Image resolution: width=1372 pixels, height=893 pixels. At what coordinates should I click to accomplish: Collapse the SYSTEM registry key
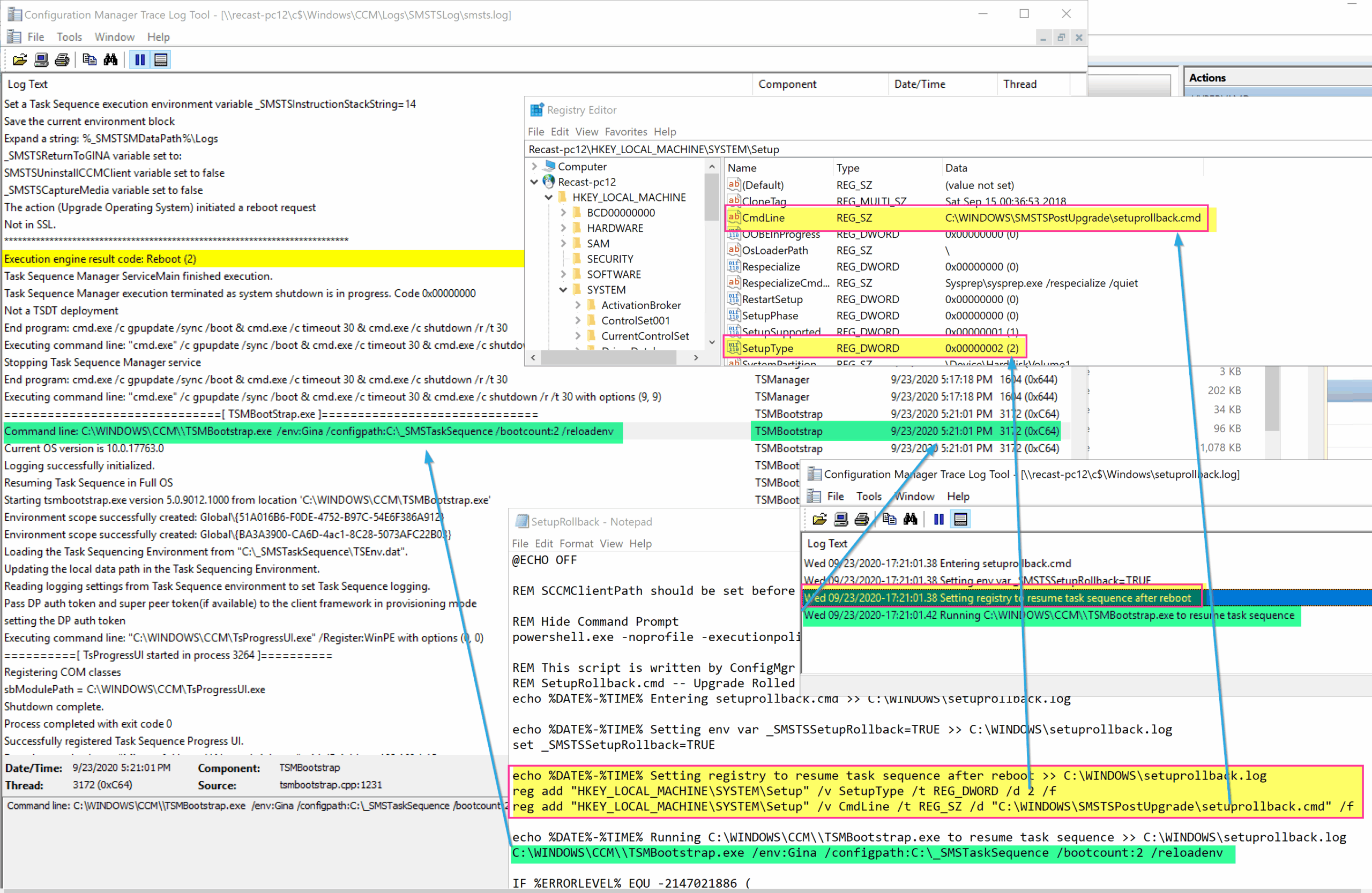click(x=563, y=290)
